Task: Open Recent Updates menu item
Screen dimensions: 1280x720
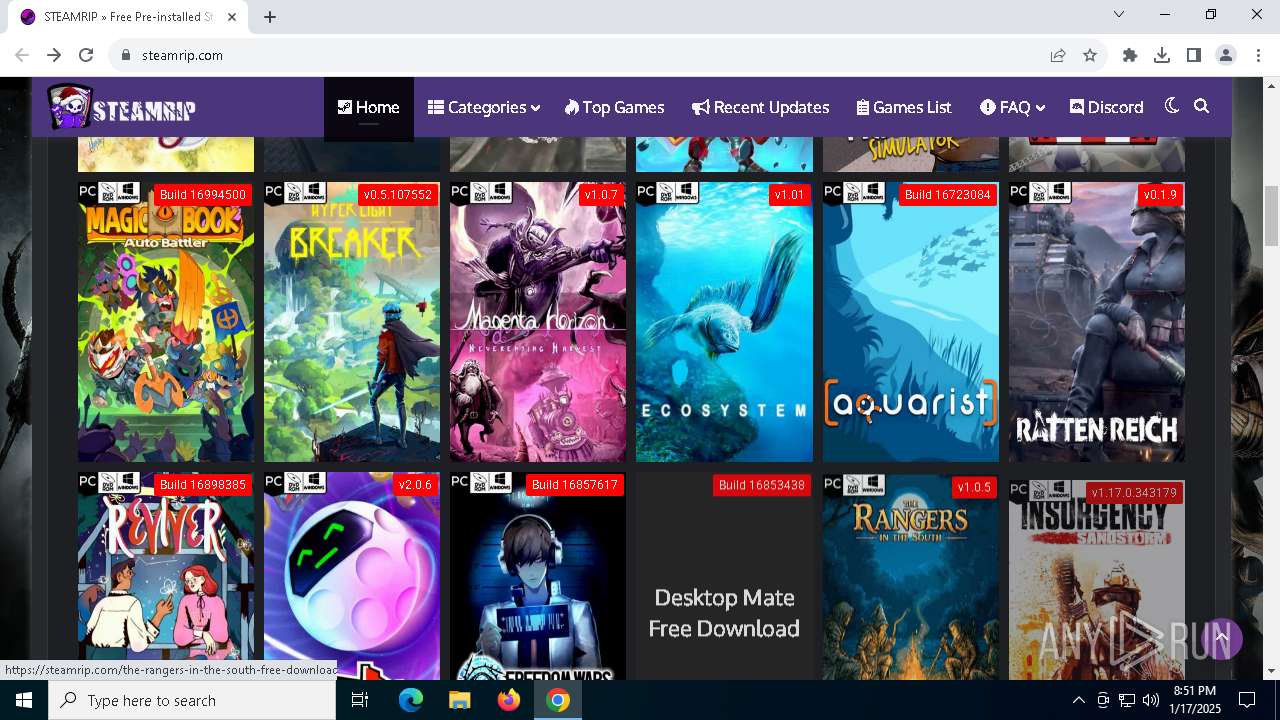Action: click(760, 107)
